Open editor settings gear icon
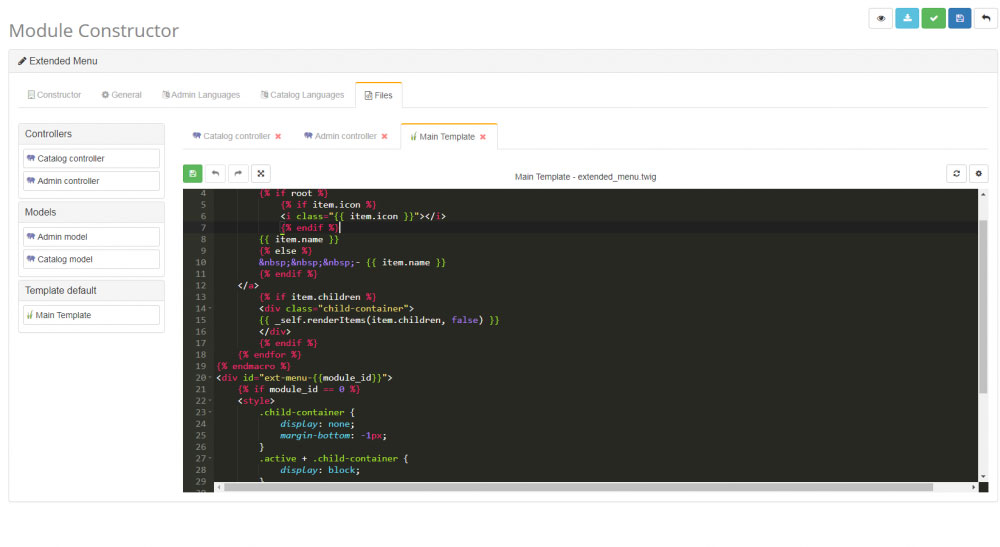The image size is (1000, 547). (x=979, y=173)
